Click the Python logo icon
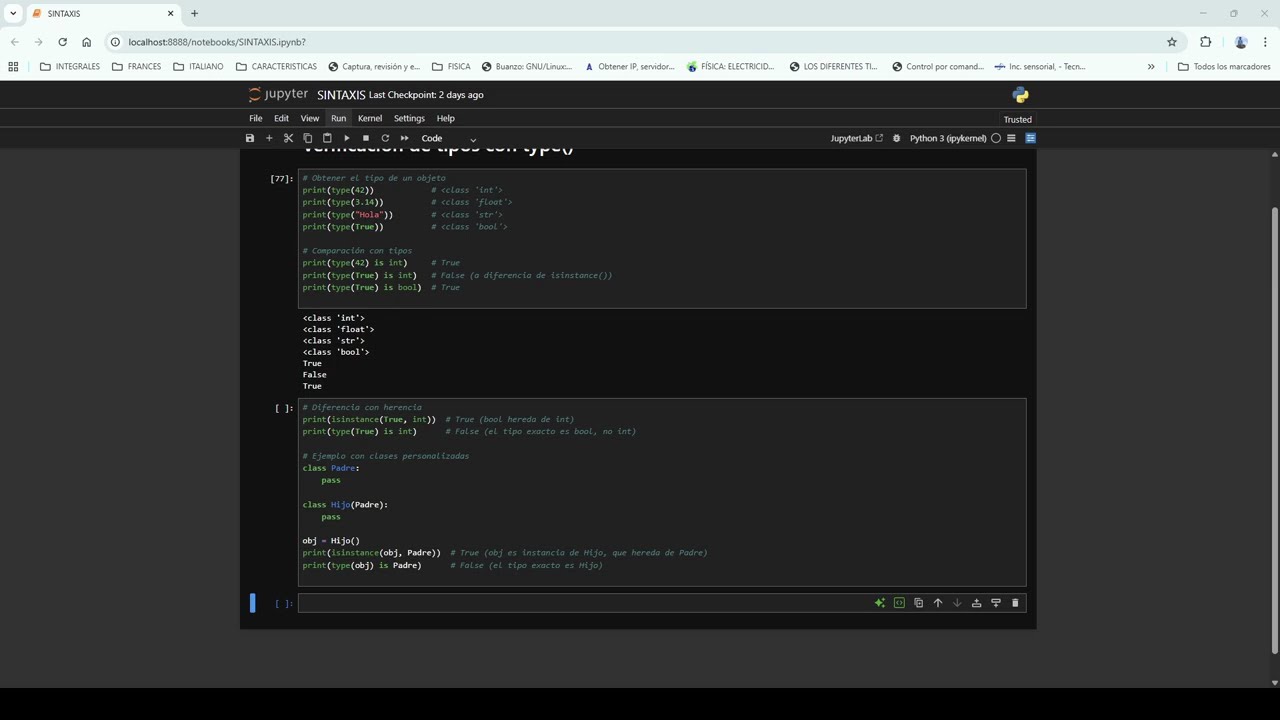 pos(1020,95)
